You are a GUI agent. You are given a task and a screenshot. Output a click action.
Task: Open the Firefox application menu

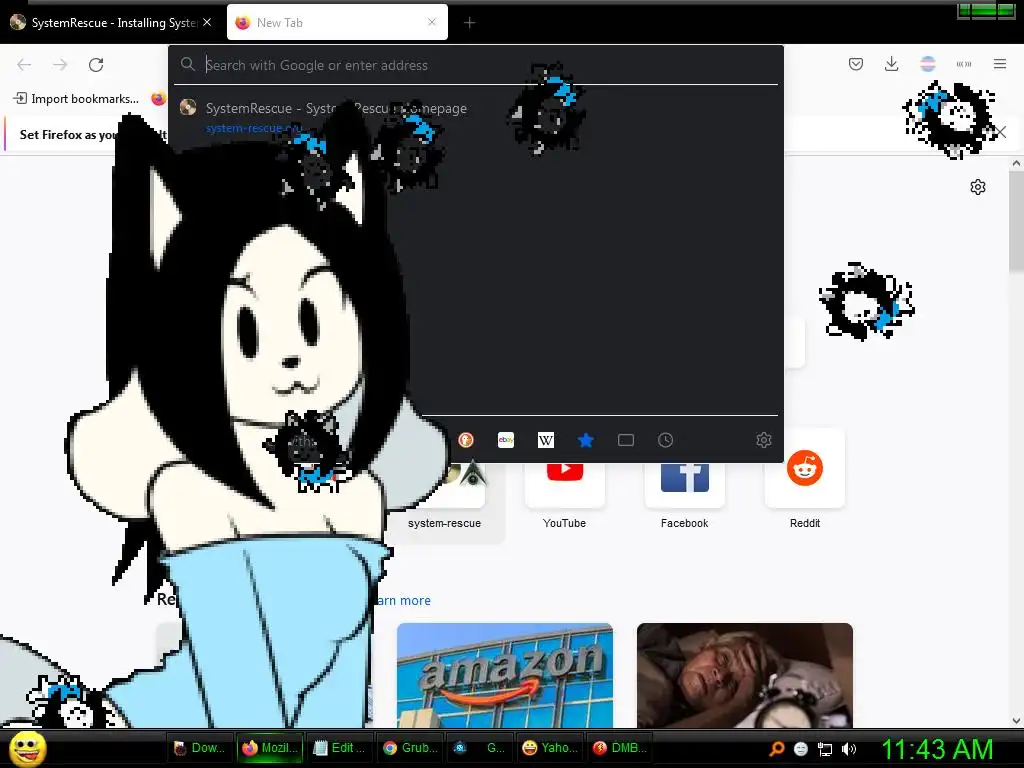[1000, 64]
